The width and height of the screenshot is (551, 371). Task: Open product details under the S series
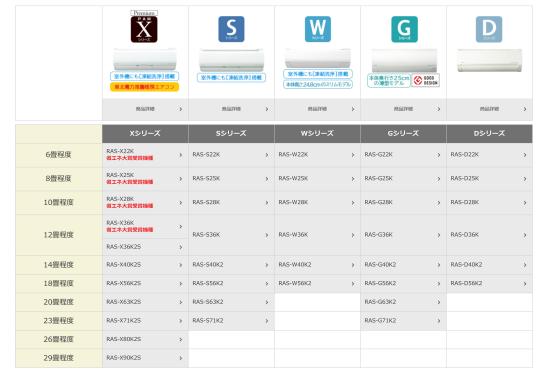pyautogui.click(x=231, y=109)
